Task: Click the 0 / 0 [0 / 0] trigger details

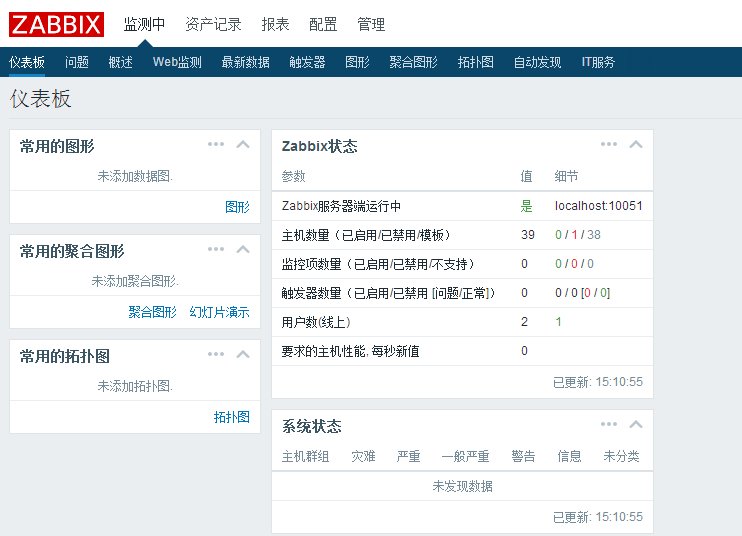Action: pos(583,293)
